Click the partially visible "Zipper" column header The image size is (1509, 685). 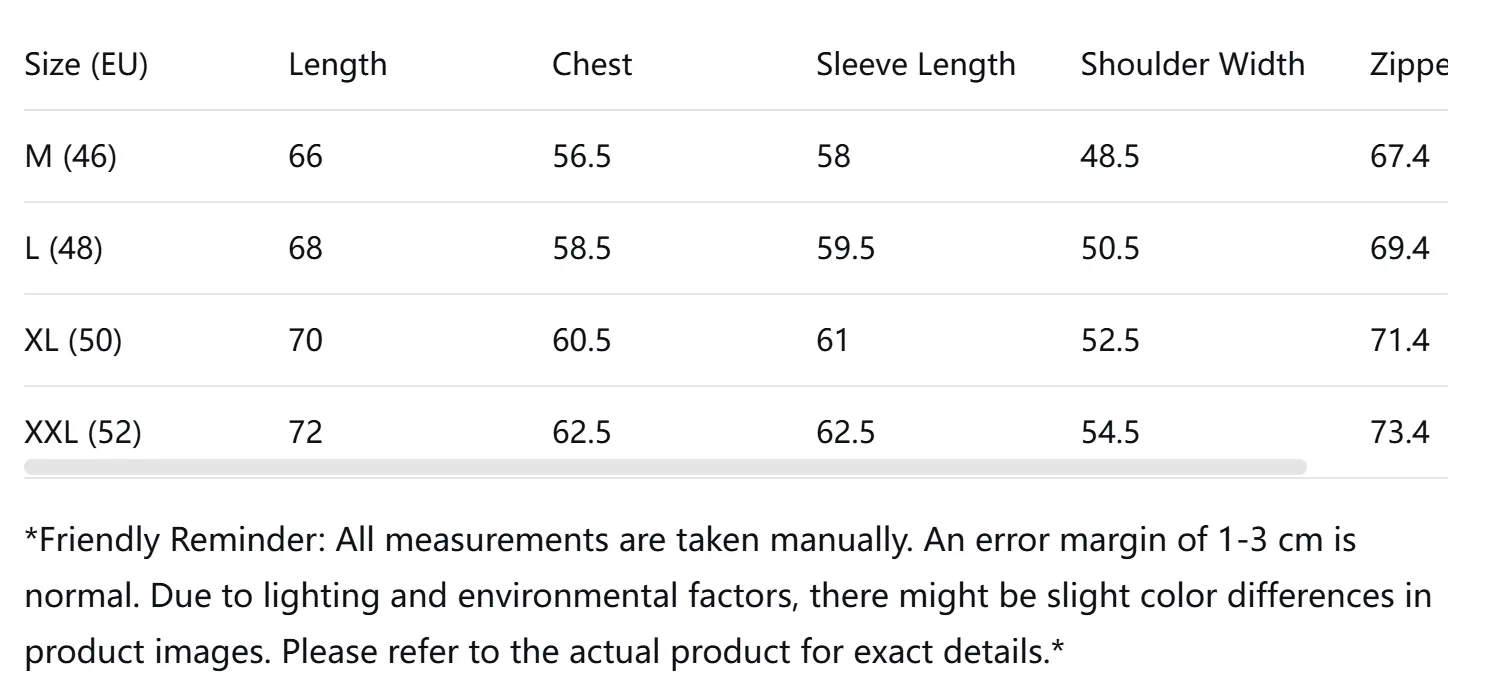pos(1408,65)
